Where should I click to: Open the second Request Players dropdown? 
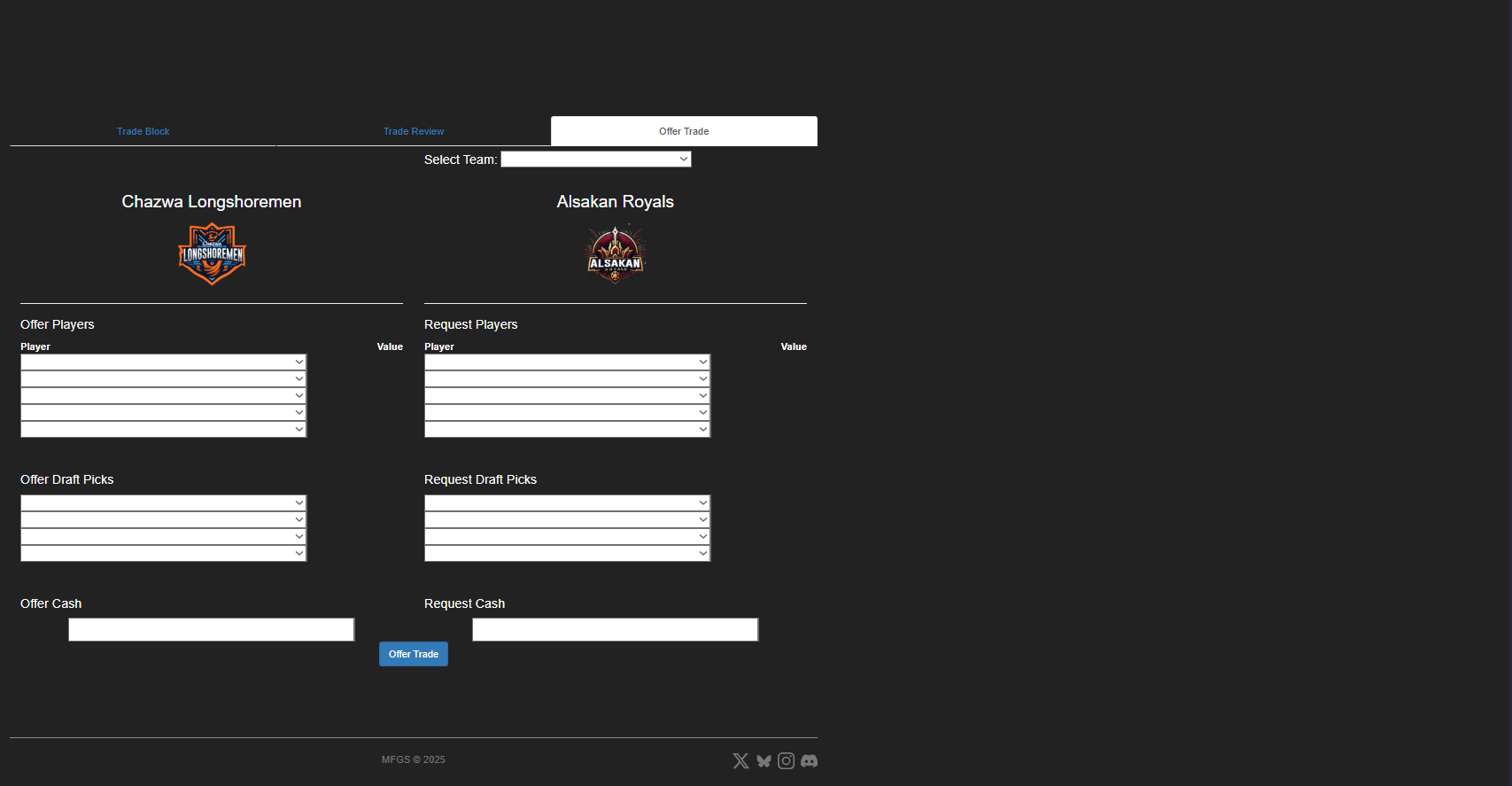[567, 379]
